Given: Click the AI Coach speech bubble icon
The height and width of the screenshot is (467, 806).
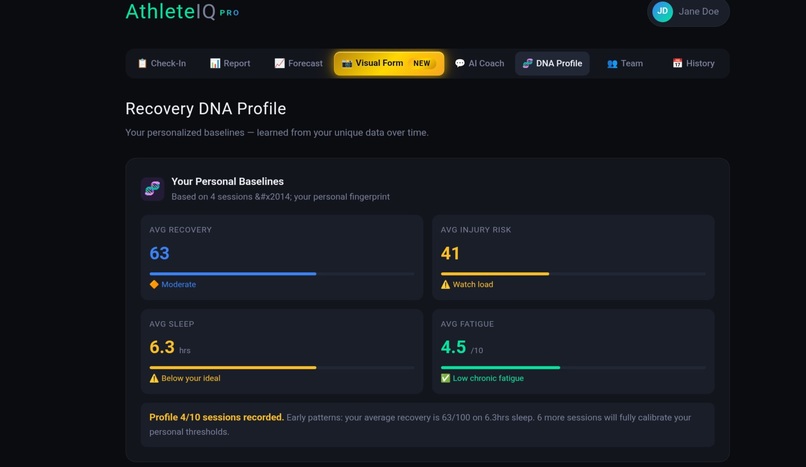Looking at the screenshot, I should tap(460, 63).
